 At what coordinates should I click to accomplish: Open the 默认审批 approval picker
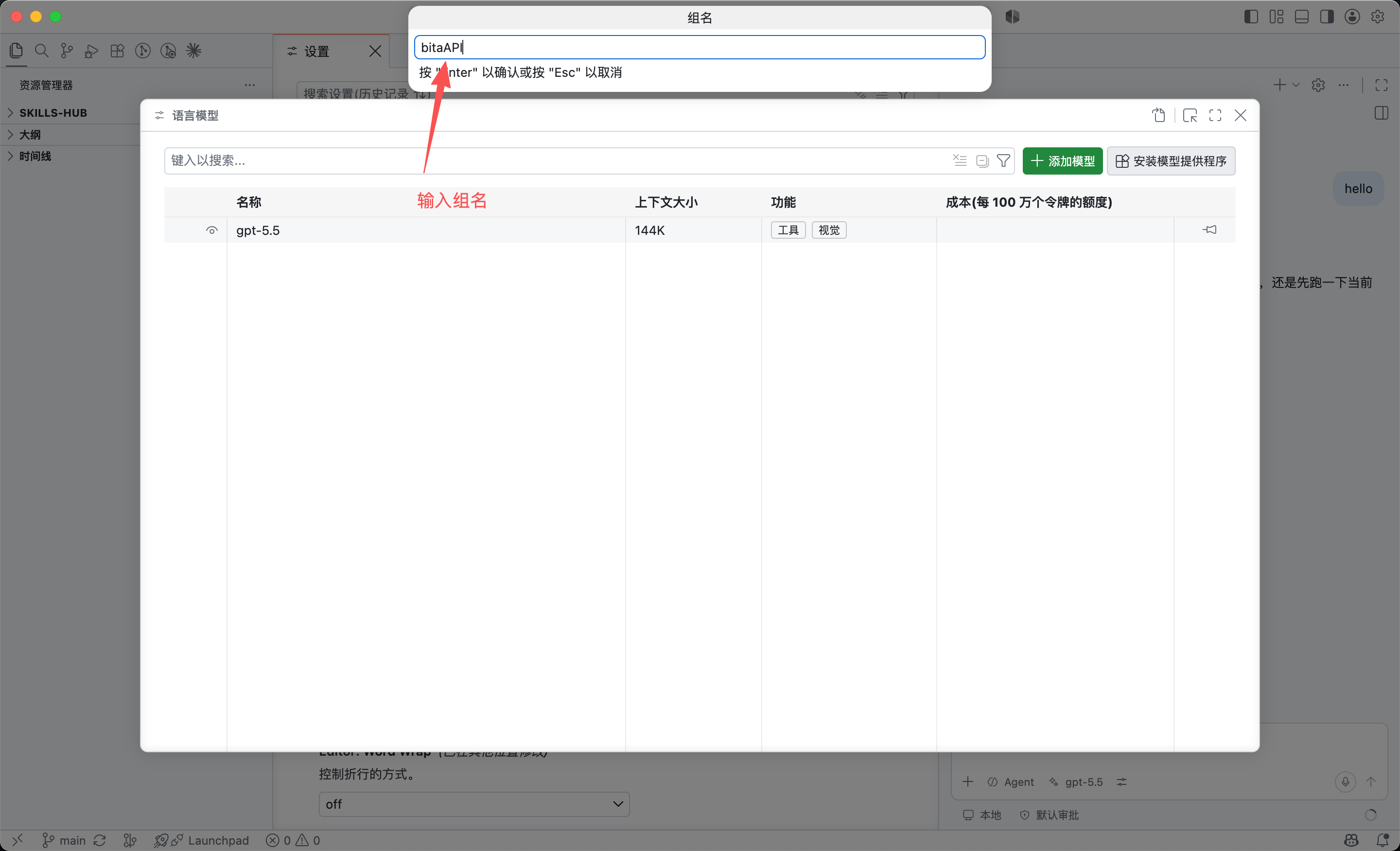(1049, 815)
